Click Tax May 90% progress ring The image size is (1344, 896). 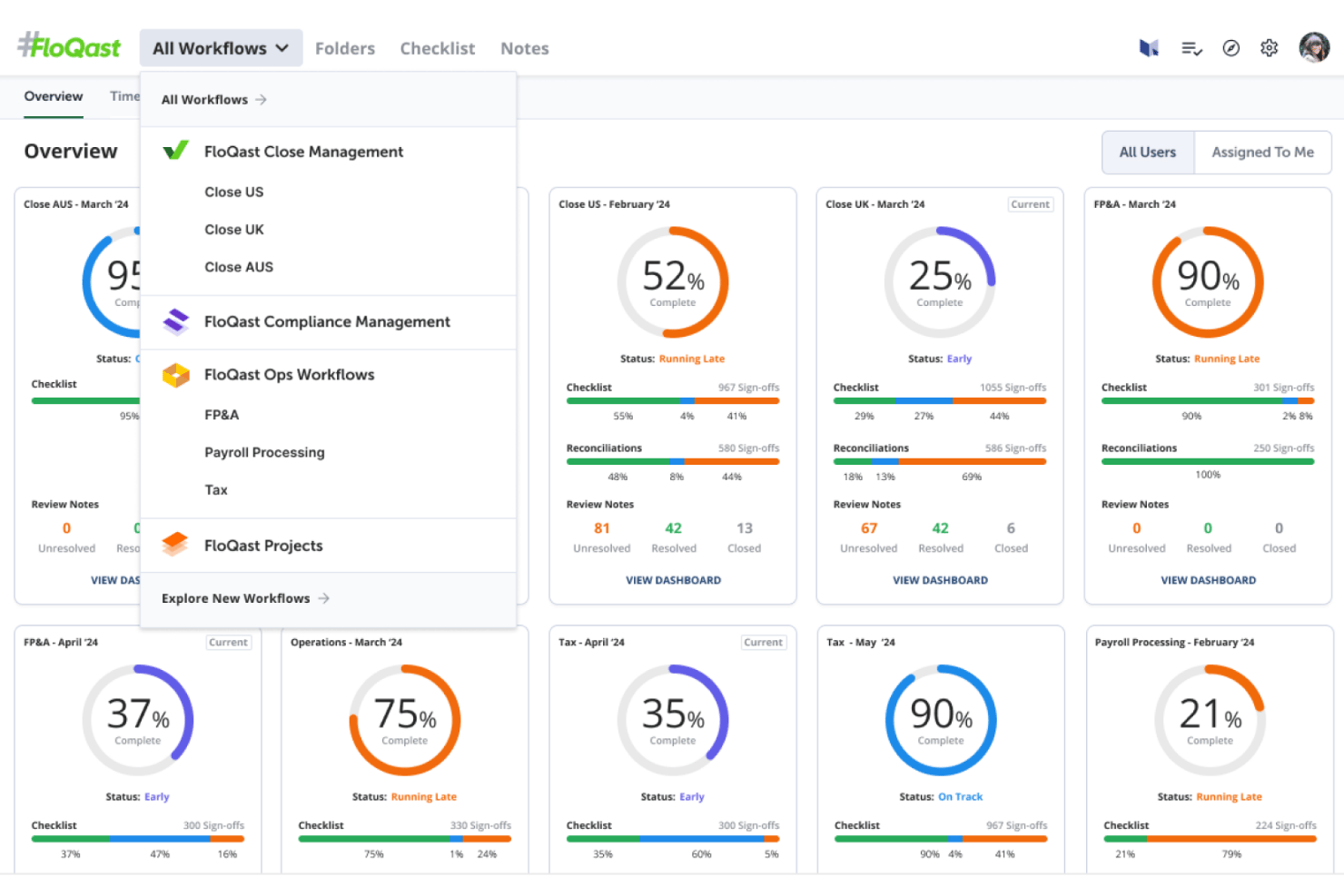tap(941, 720)
